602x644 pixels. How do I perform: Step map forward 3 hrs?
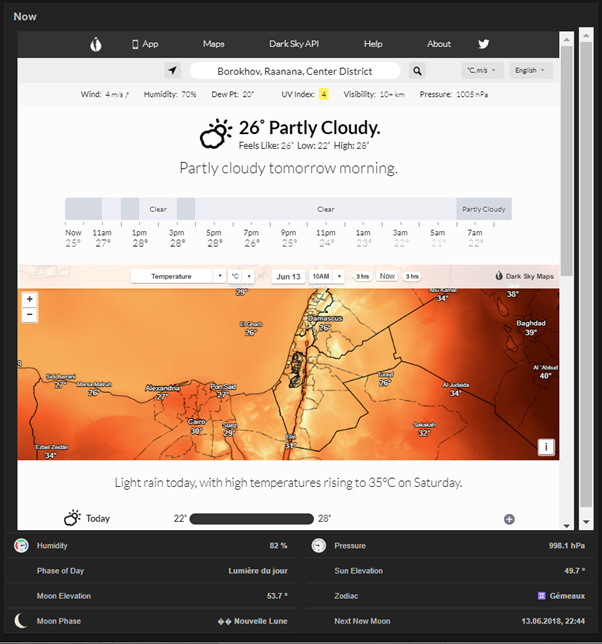click(412, 277)
